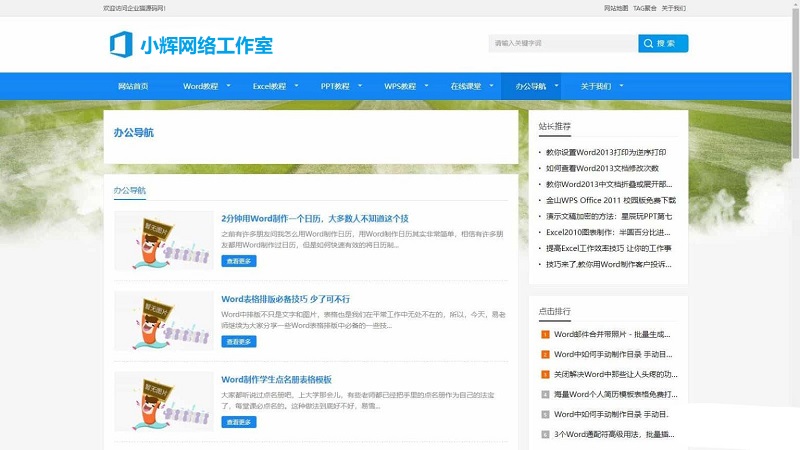Click the 站长推荐 sidebar heading
The image size is (800, 450).
point(555,126)
